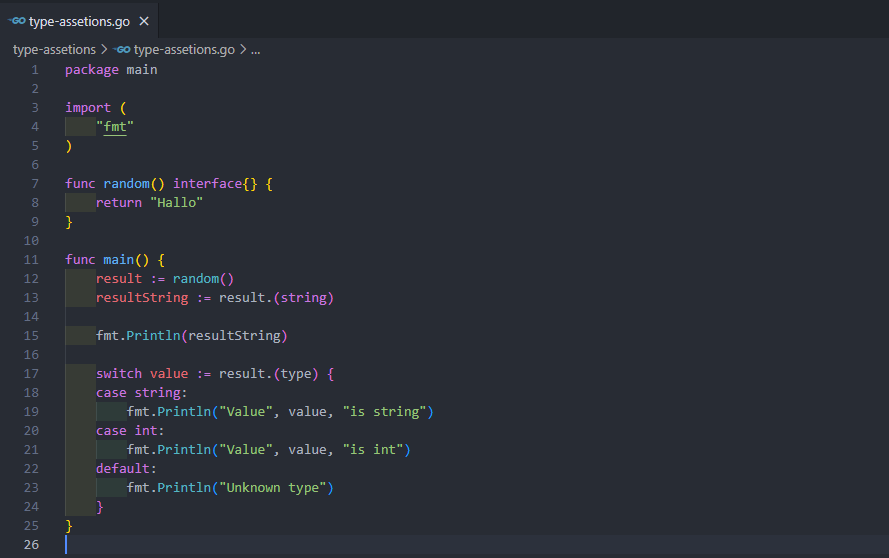Click "case string:" on line 18
This screenshot has width=889, height=558.
tap(141, 392)
